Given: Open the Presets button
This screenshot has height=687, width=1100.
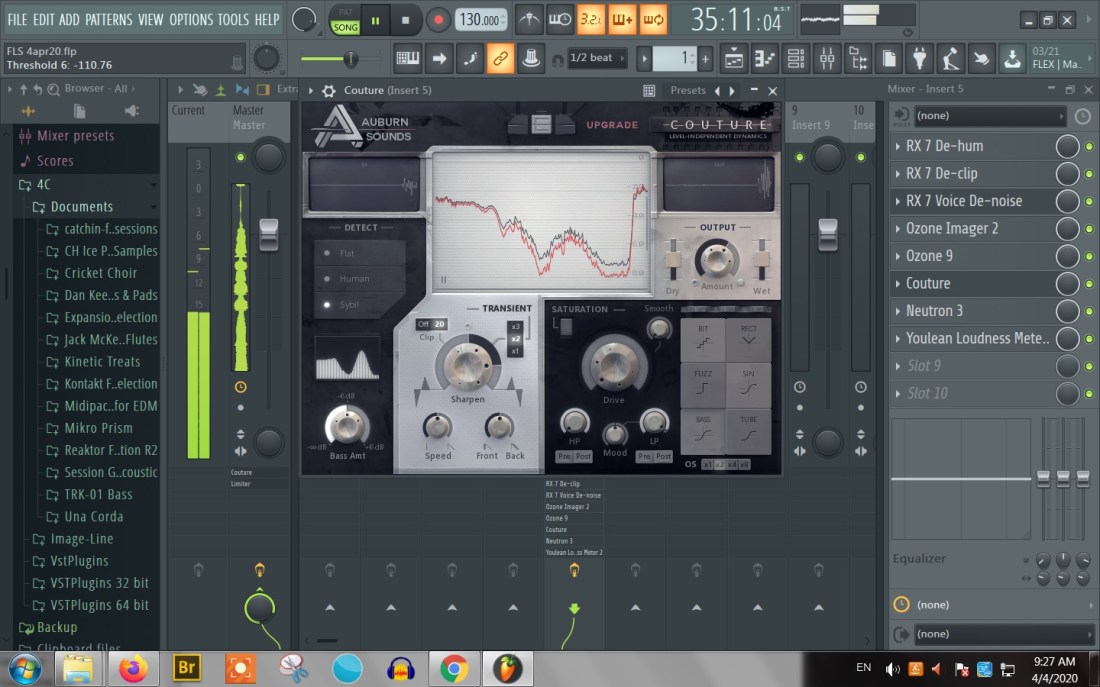Looking at the screenshot, I should [x=688, y=90].
